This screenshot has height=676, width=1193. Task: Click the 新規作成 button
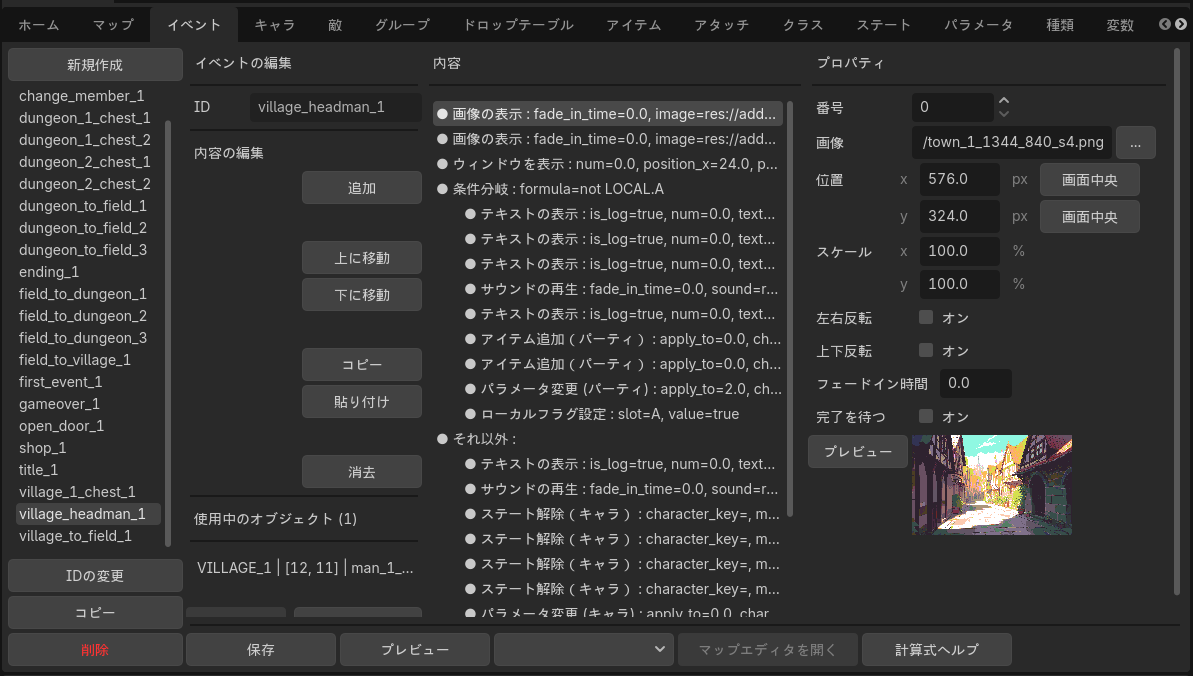point(95,65)
